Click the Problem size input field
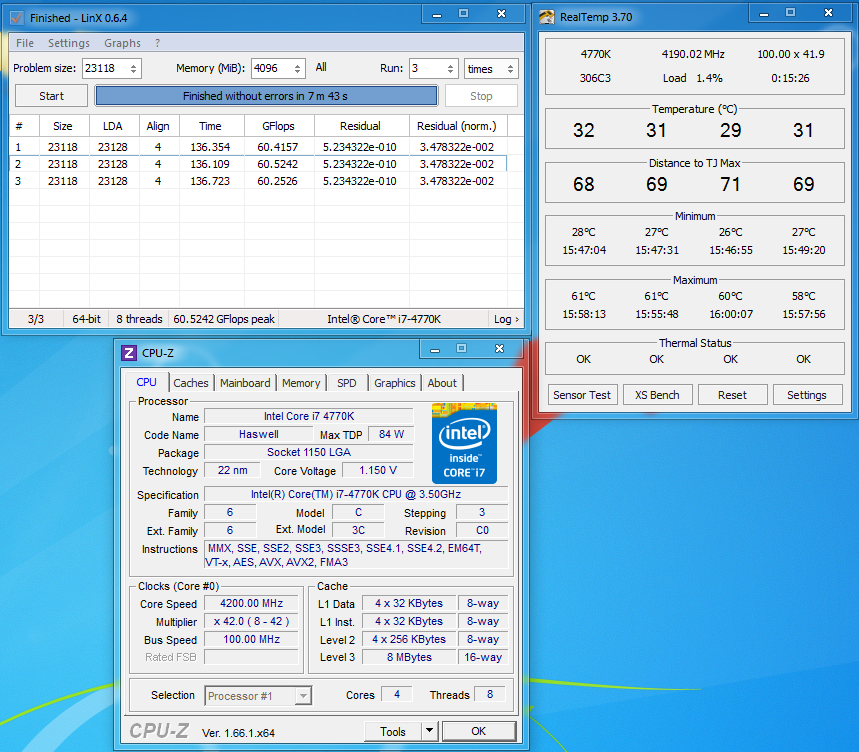 point(105,68)
